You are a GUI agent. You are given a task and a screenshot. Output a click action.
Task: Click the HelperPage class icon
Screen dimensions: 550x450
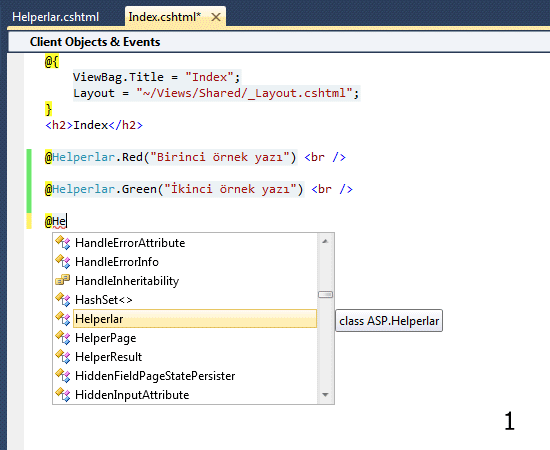point(63,337)
